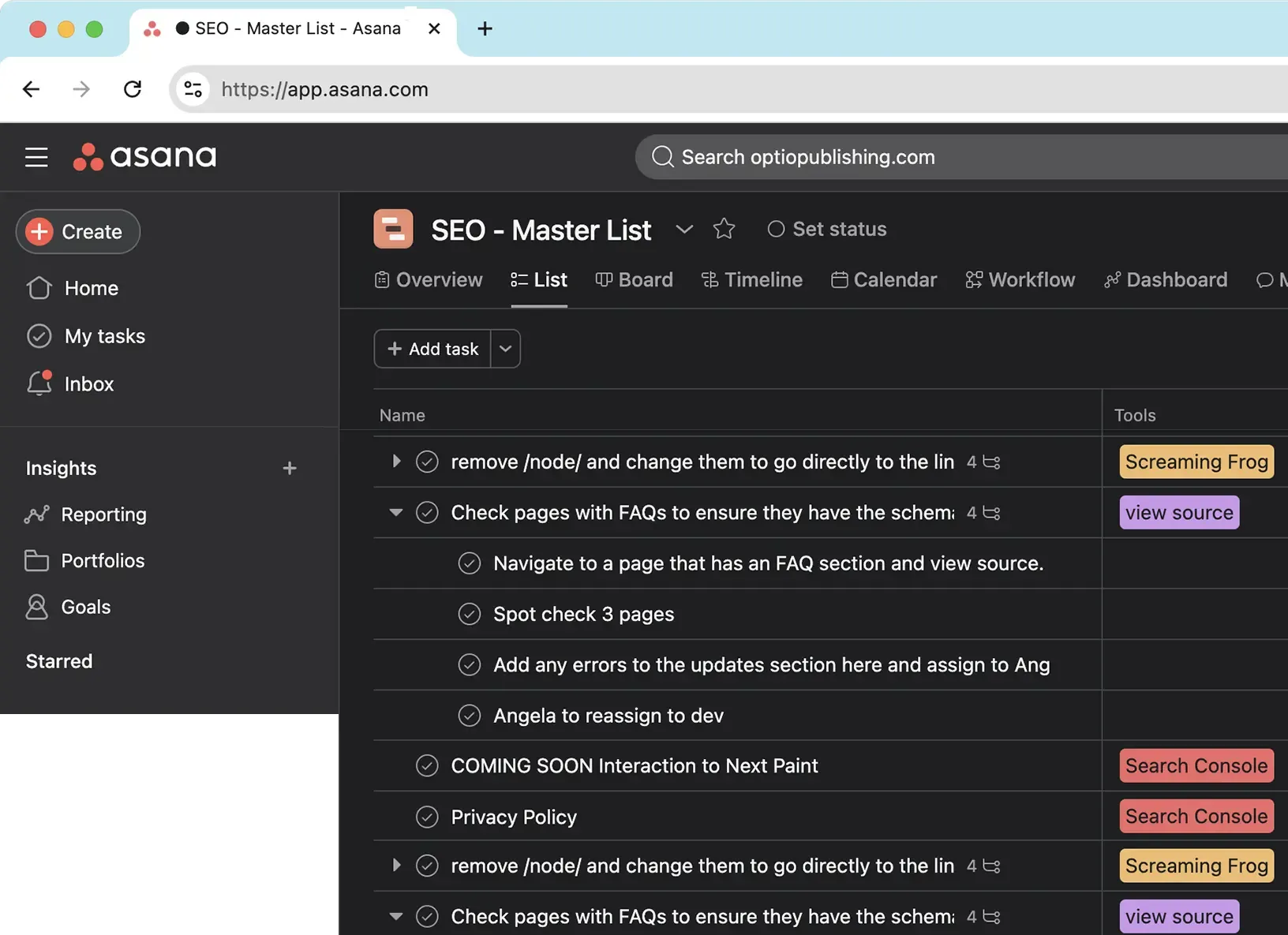Screen dimensions: 1288x935
Task: Expand the first remove /node/ task subtasks
Action: coord(396,462)
